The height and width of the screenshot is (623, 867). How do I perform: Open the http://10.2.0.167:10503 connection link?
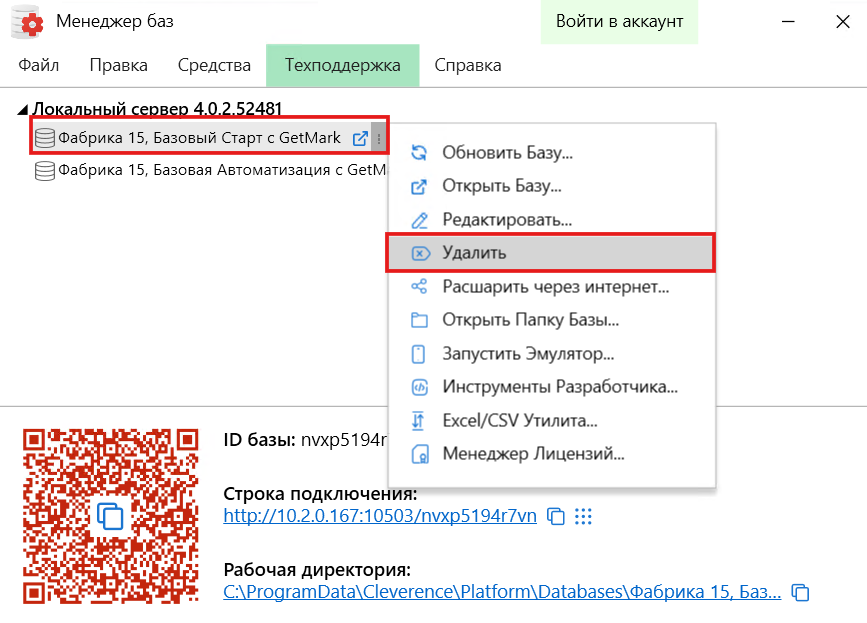(380, 516)
